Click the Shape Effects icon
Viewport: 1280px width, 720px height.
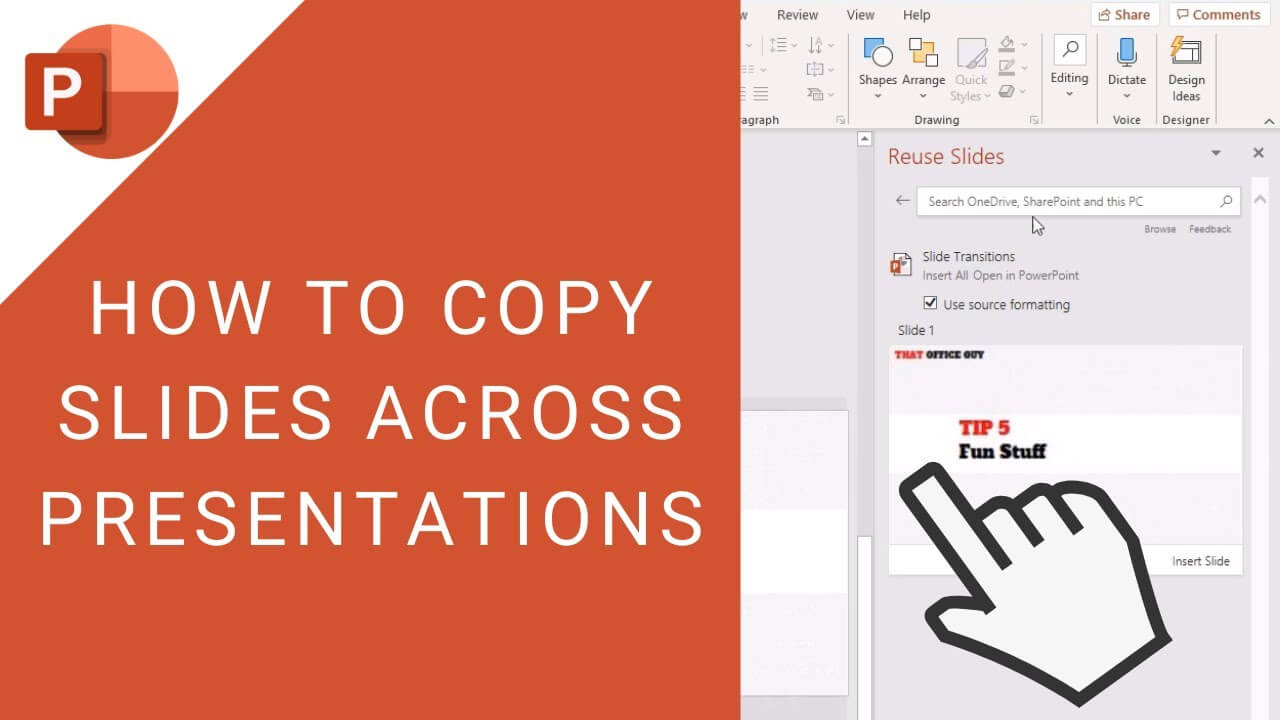point(1007,91)
